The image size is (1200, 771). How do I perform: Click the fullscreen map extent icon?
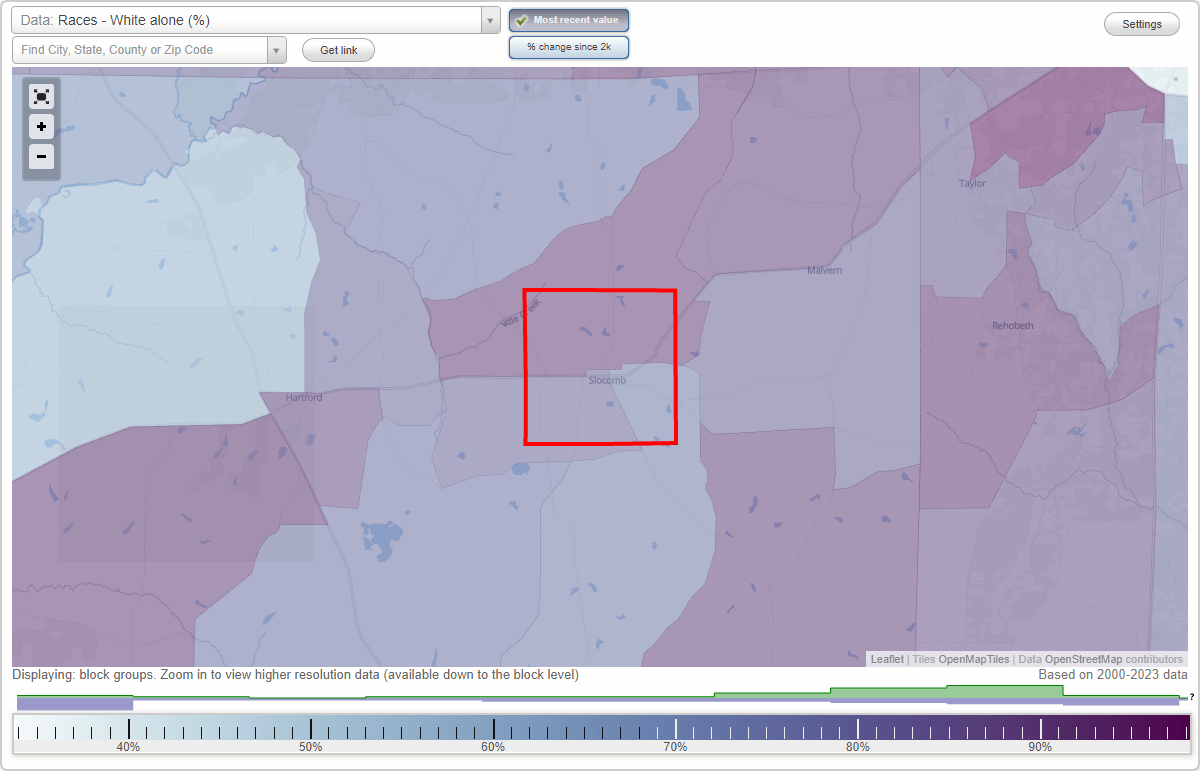pyautogui.click(x=41, y=96)
